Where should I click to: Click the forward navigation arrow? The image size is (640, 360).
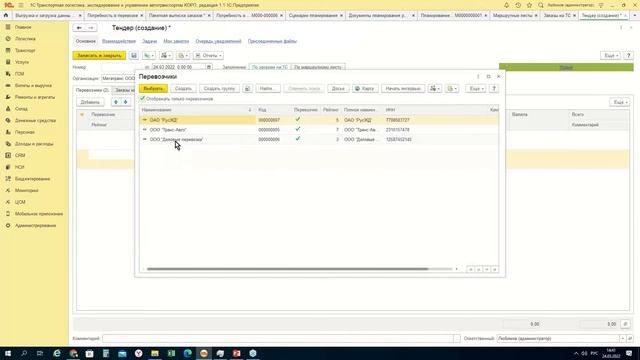(91, 28)
